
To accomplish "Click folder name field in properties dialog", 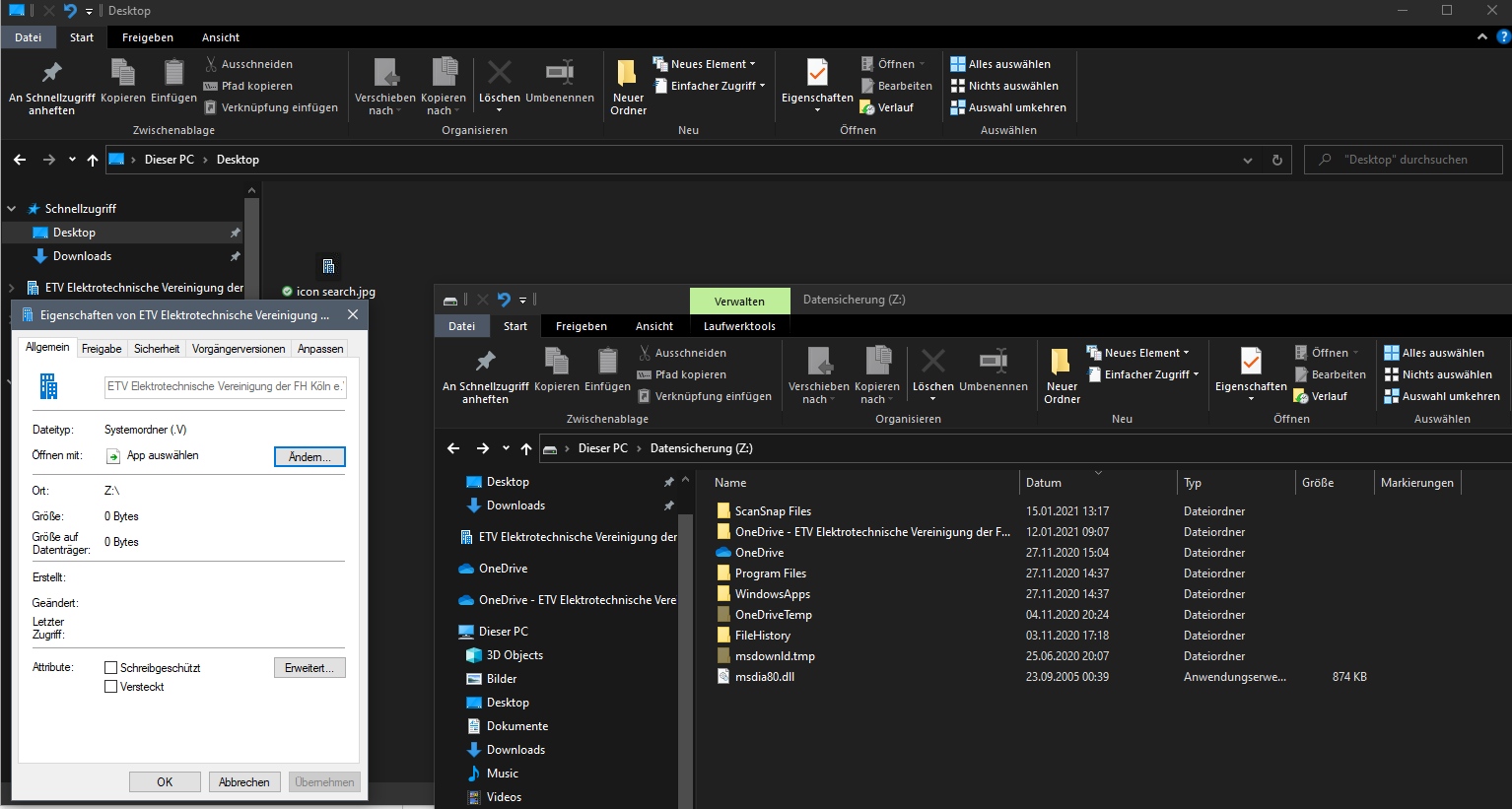I will pyautogui.click(x=226, y=387).
